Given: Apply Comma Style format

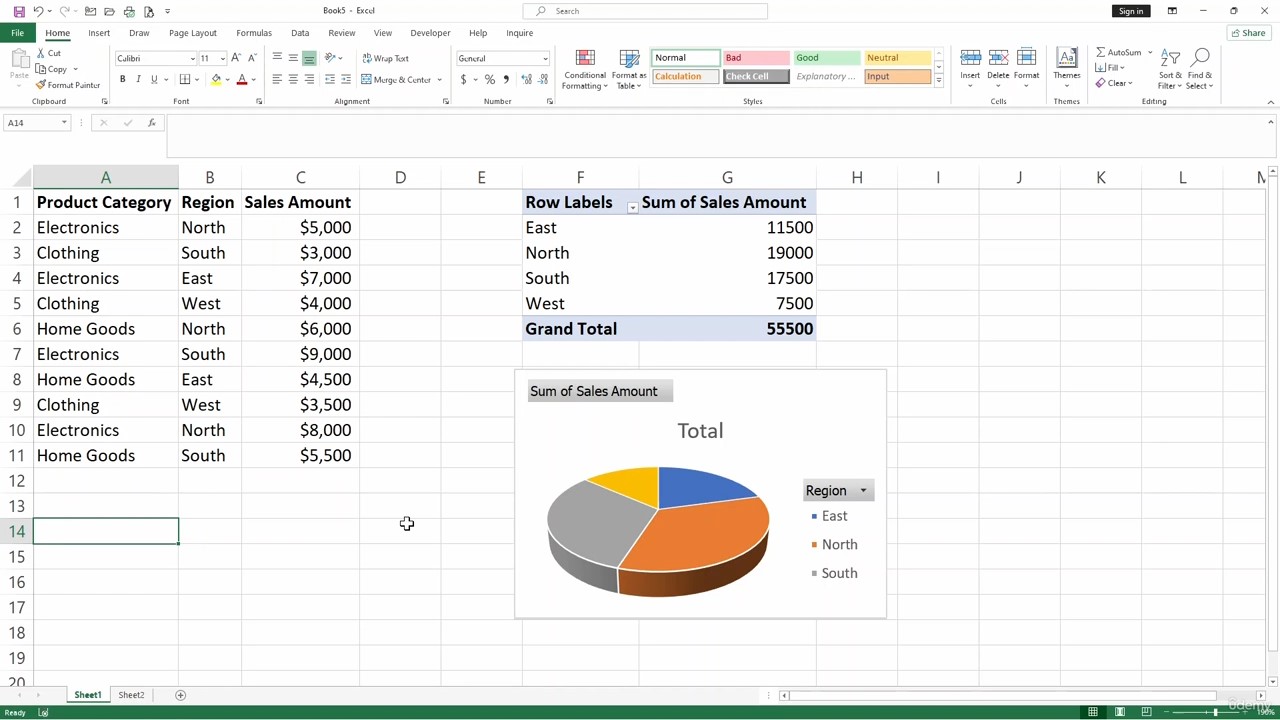Looking at the screenshot, I should 506,79.
